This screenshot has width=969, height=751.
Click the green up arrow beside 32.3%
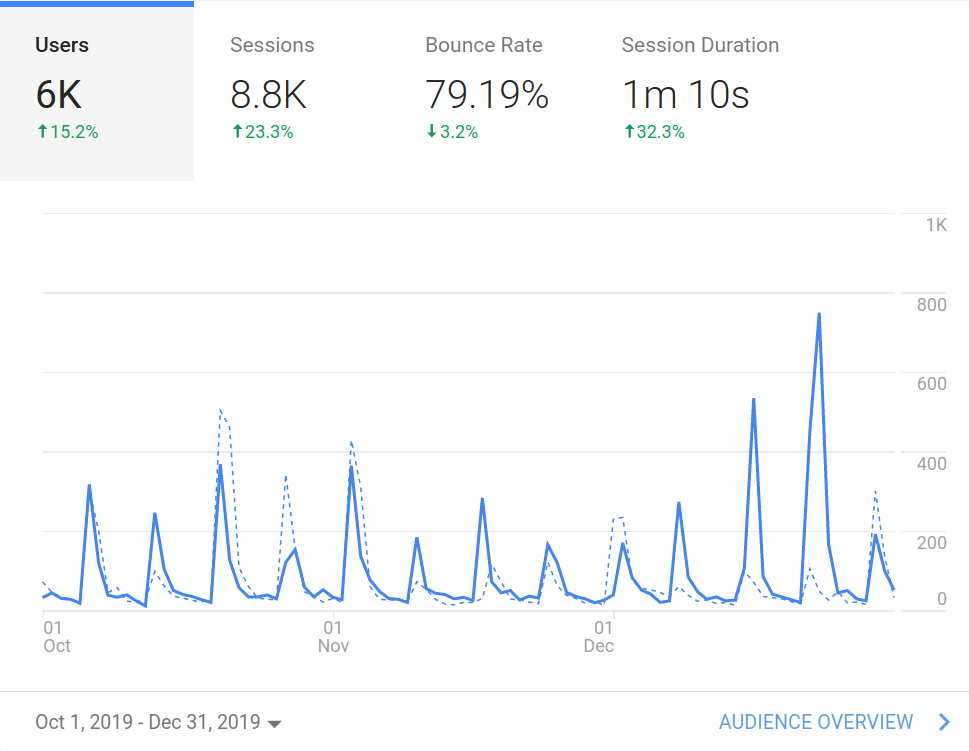click(x=629, y=131)
